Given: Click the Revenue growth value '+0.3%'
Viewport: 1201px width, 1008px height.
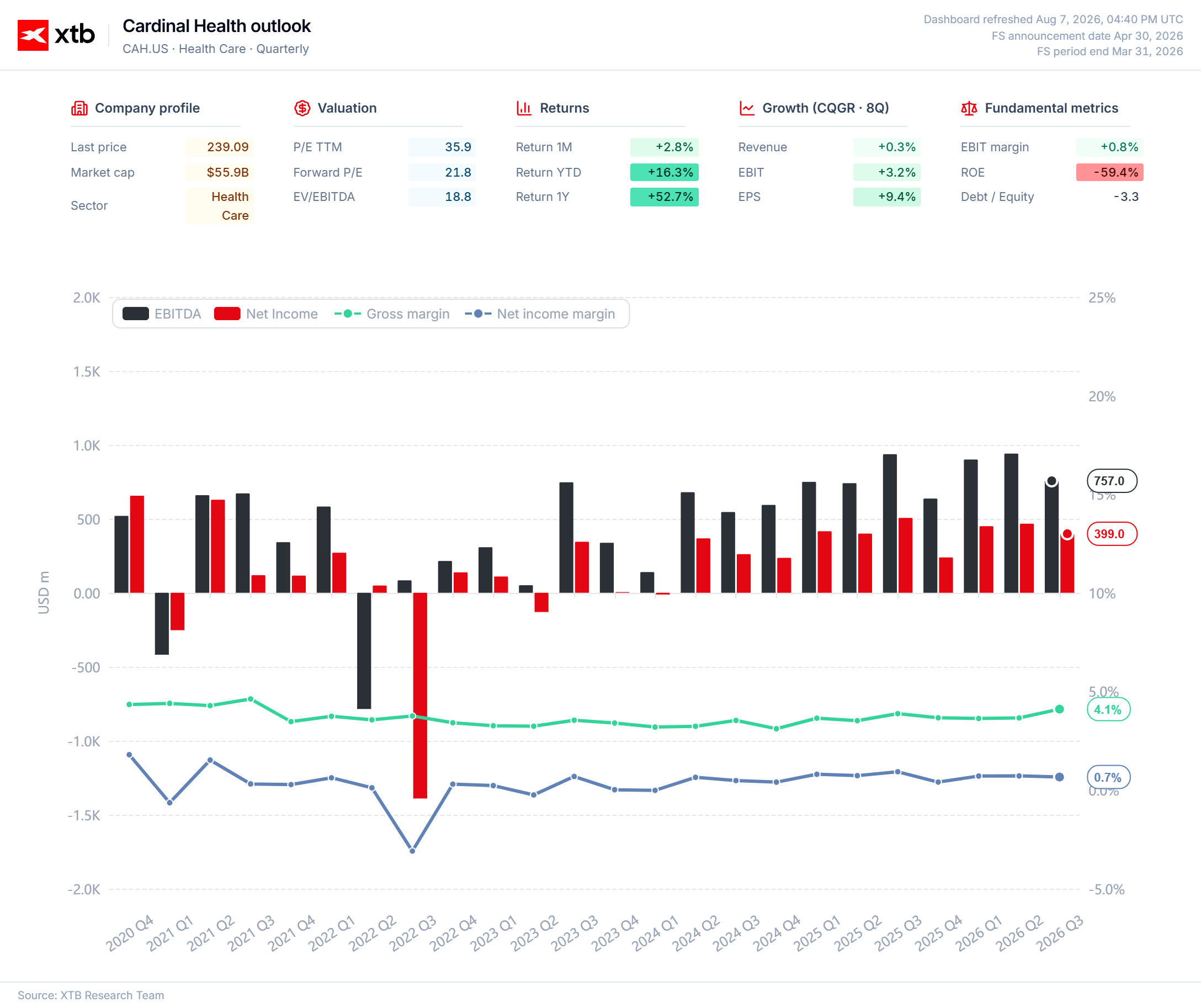Looking at the screenshot, I should pyautogui.click(x=886, y=147).
